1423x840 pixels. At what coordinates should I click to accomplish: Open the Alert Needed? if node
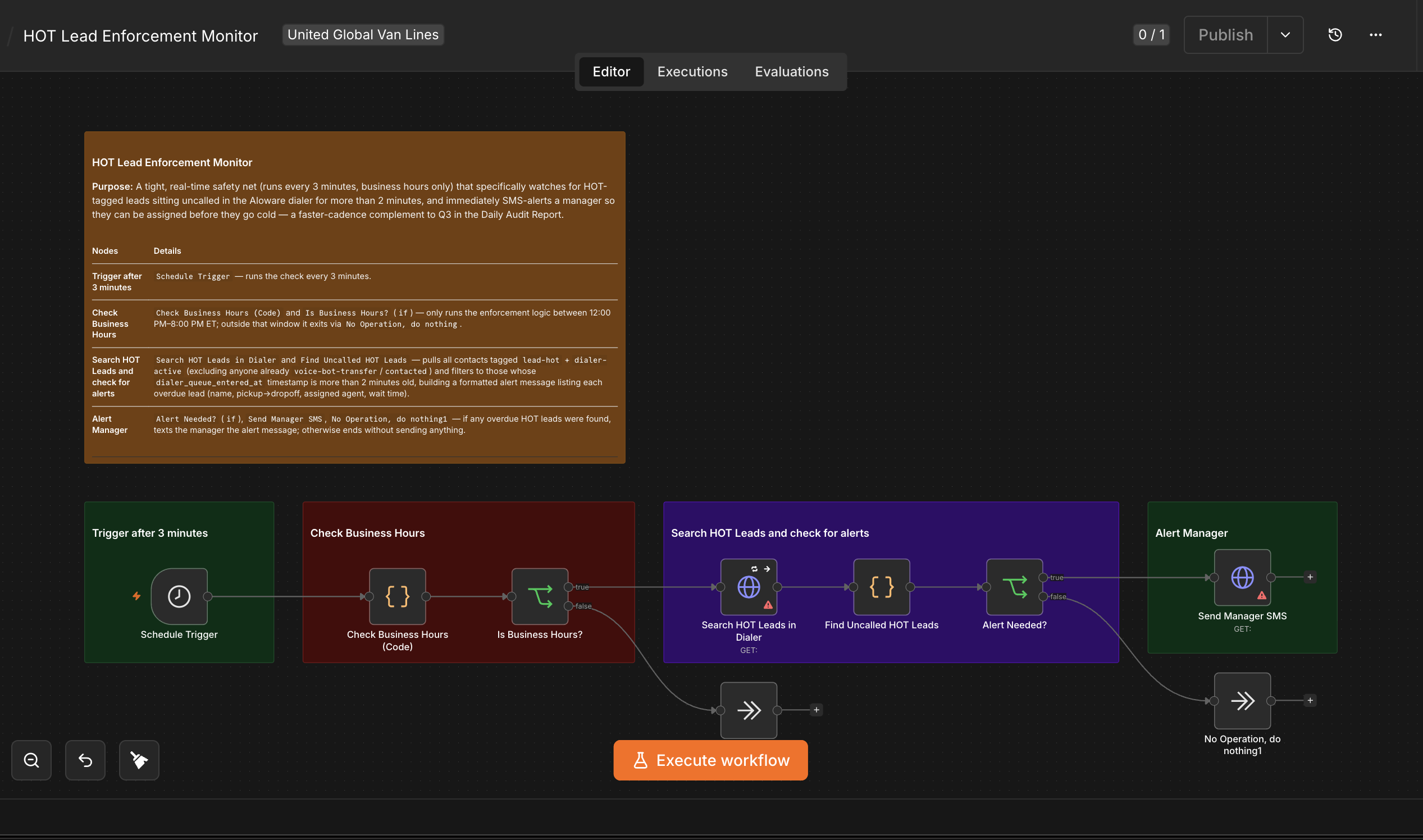[1014, 587]
